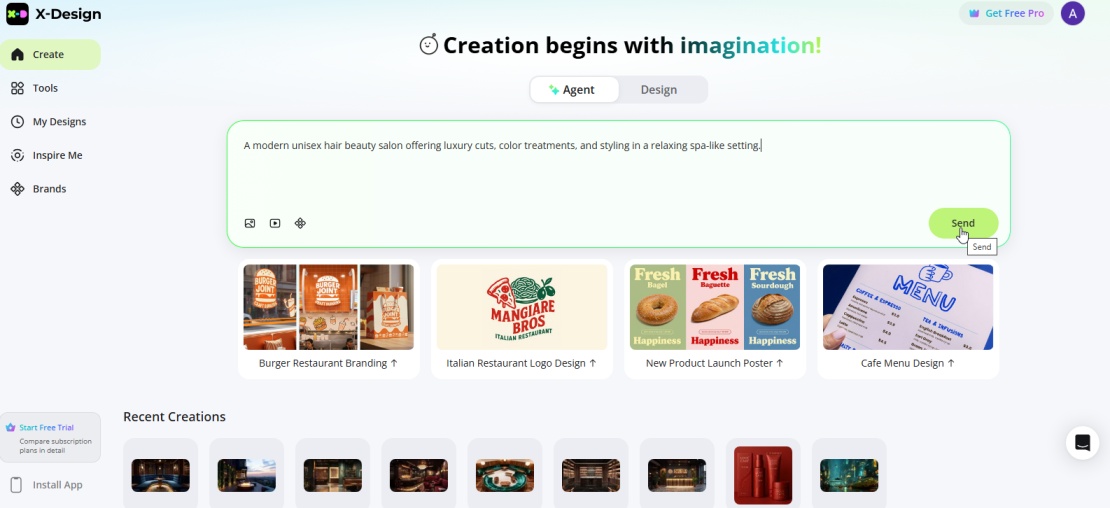This screenshot has width=1110, height=508.
Task: Click the video icon in prompt box
Action: [275, 224]
